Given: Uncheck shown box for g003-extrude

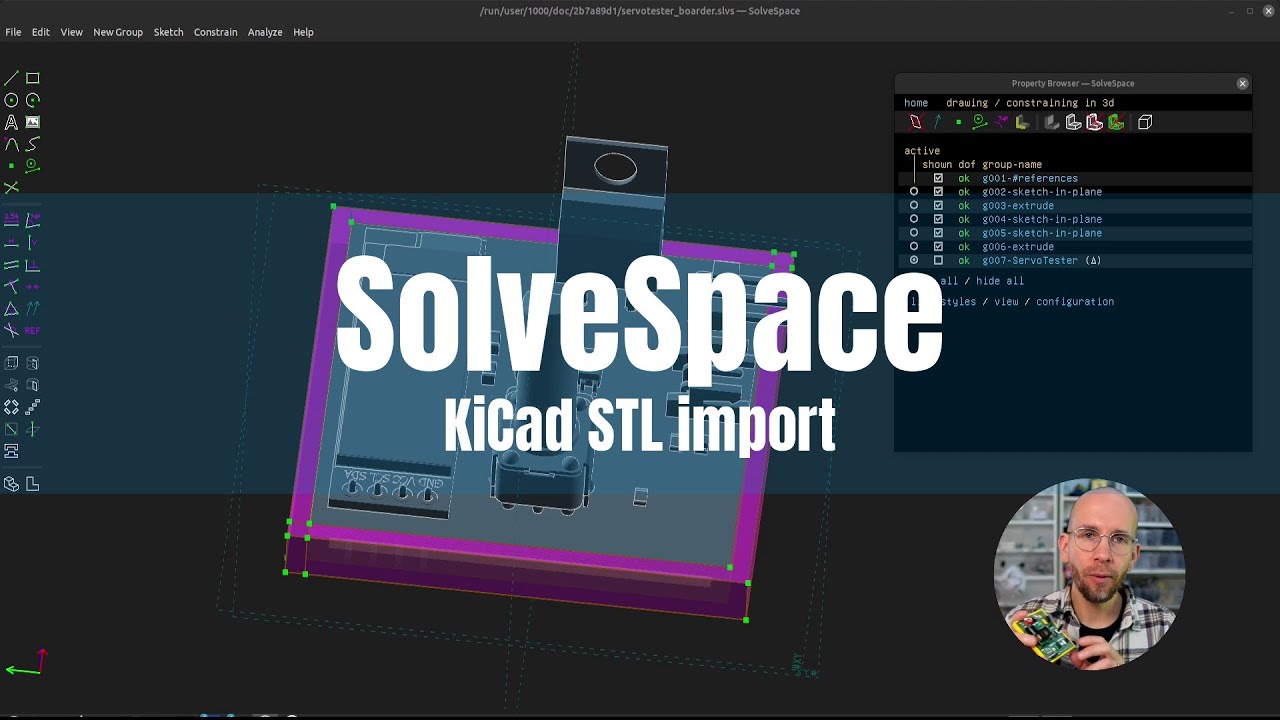Looking at the screenshot, I should pos(938,205).
